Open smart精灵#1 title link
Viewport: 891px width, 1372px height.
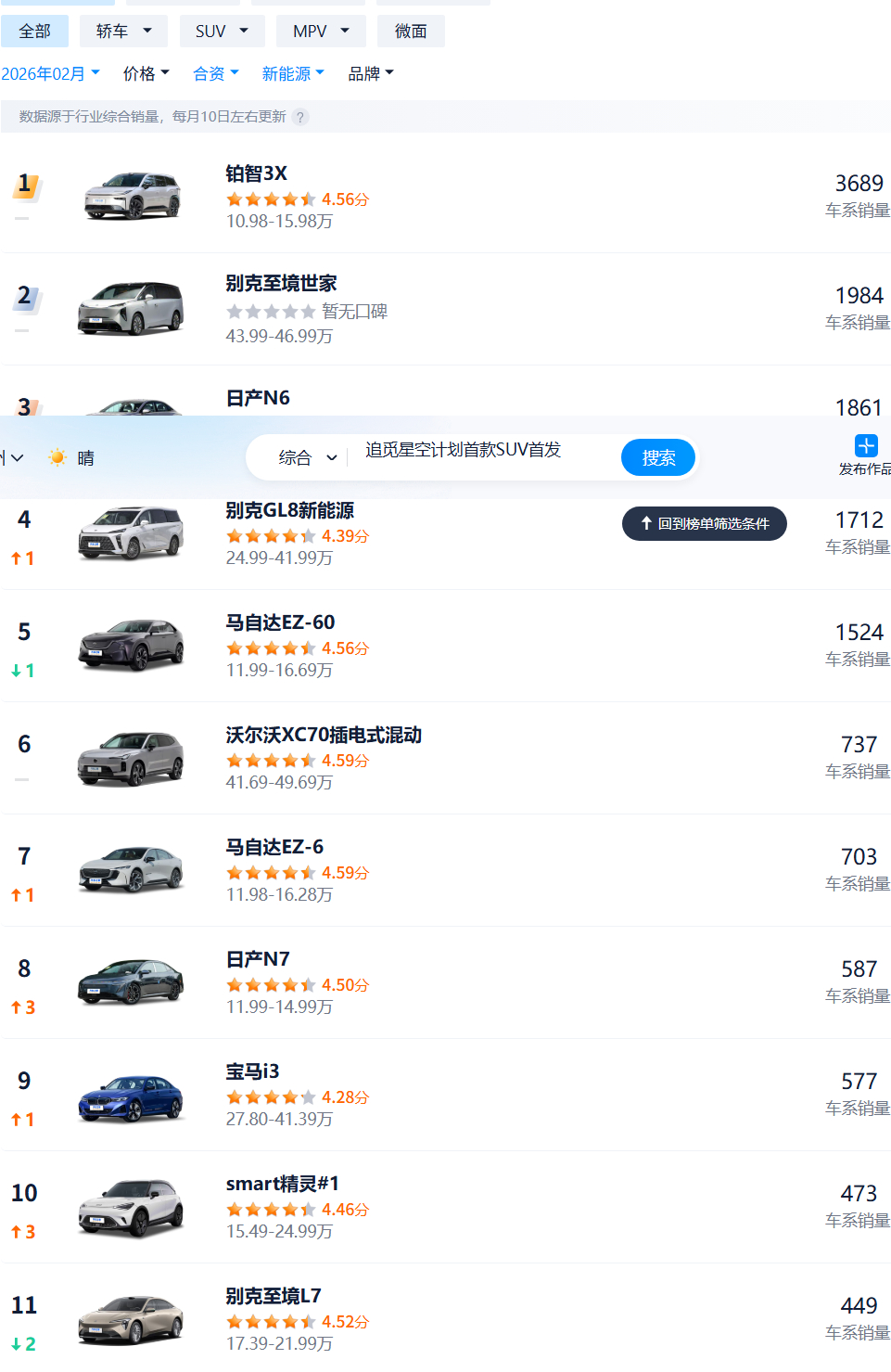coord(283,1184)
